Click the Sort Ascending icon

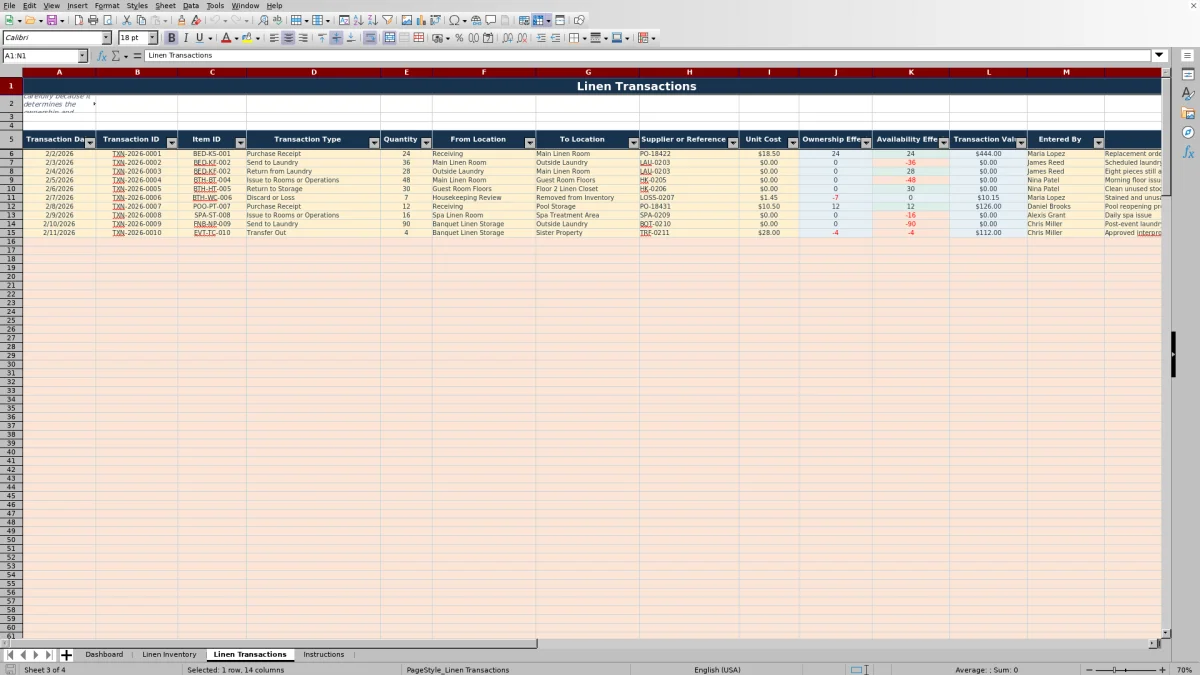pos(358,20)
